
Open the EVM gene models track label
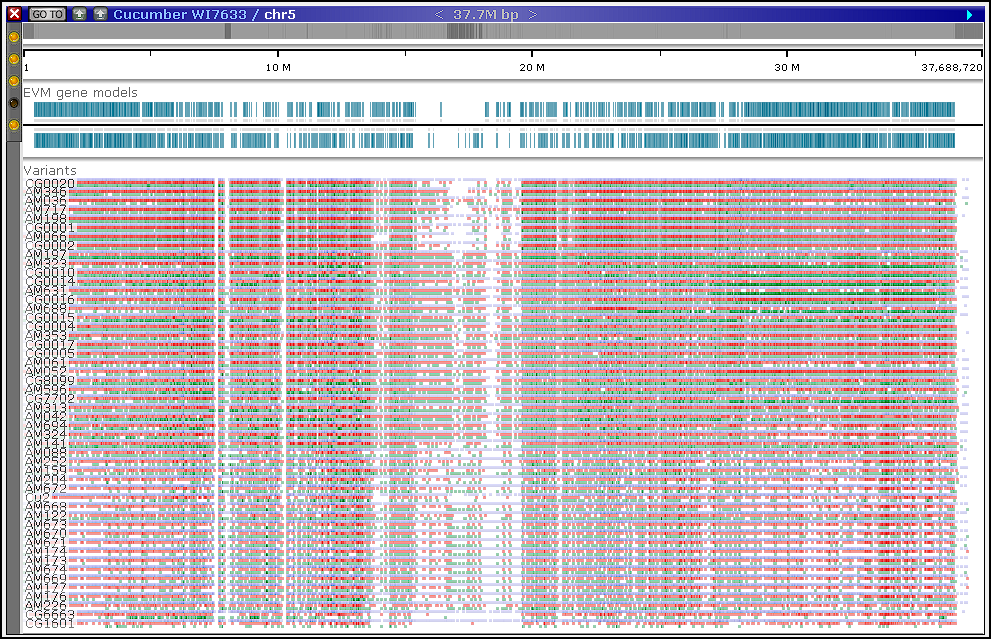click(80, 93)
